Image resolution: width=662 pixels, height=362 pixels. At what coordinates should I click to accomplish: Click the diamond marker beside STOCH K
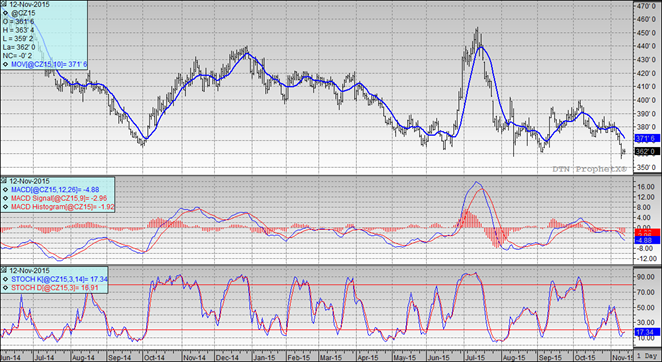click(5, 279)
